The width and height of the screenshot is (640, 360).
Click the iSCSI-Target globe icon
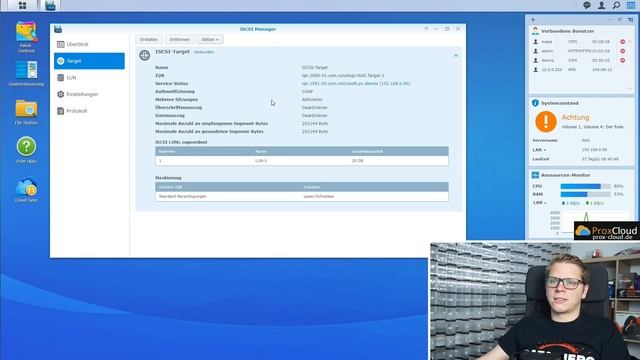(x=144, y=55)
